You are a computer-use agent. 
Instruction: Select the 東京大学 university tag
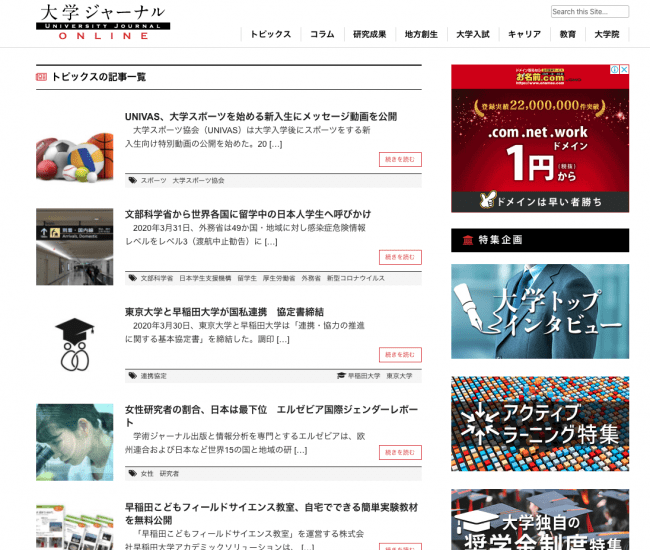[400, 376]
